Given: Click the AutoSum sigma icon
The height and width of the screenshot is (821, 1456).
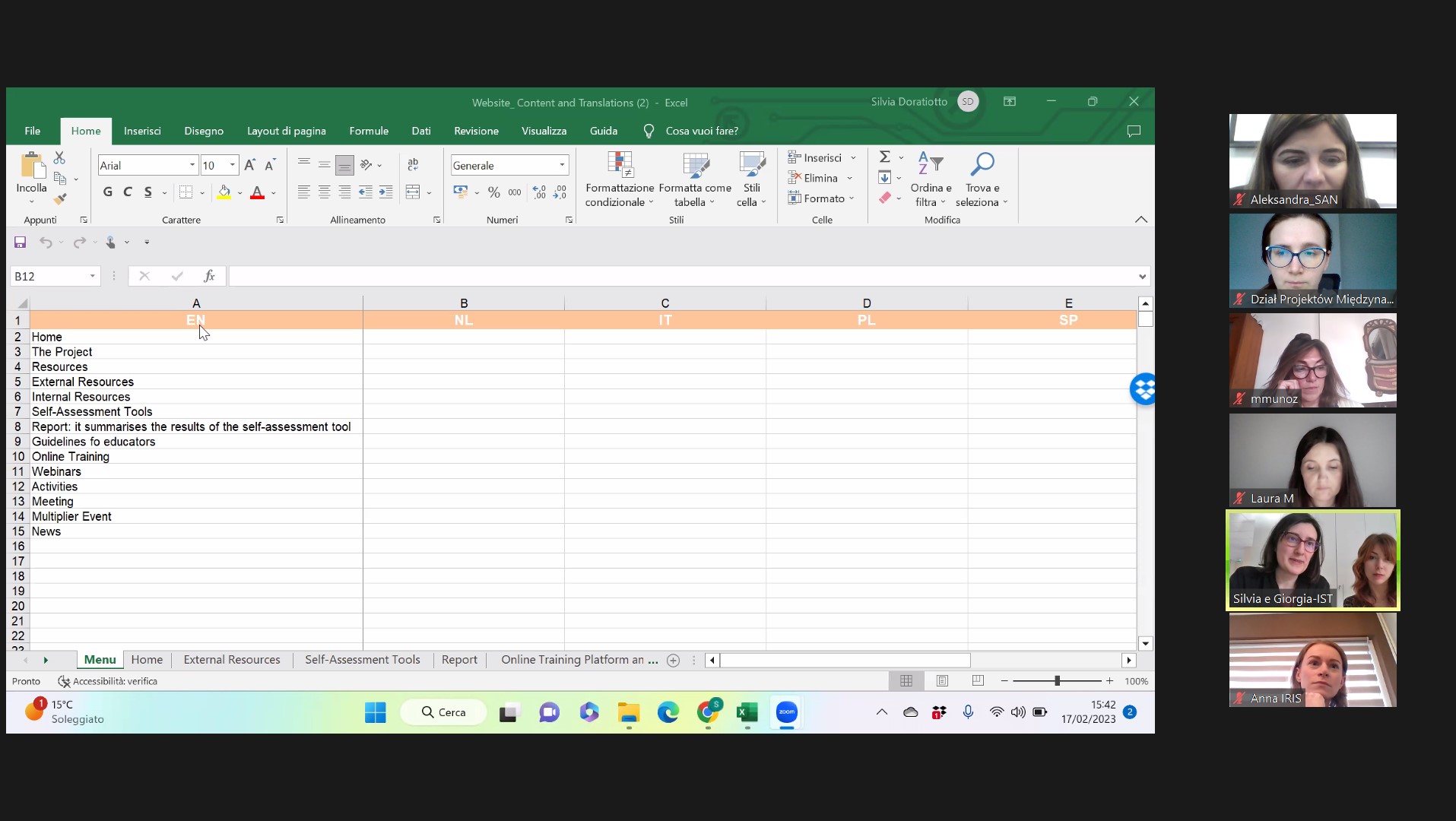Looking at the screenshot, I should click(x=885, y=157).
